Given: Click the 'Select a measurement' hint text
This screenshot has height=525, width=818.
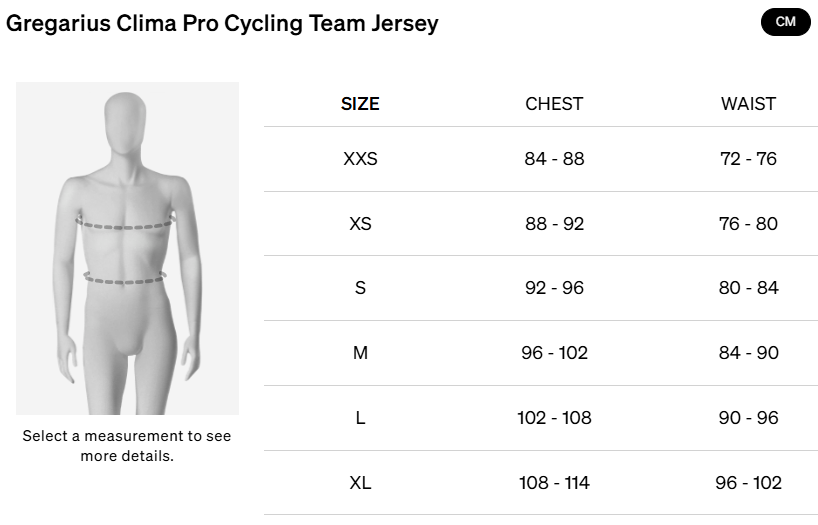Looking at the screenshot, I should (127, 446).
